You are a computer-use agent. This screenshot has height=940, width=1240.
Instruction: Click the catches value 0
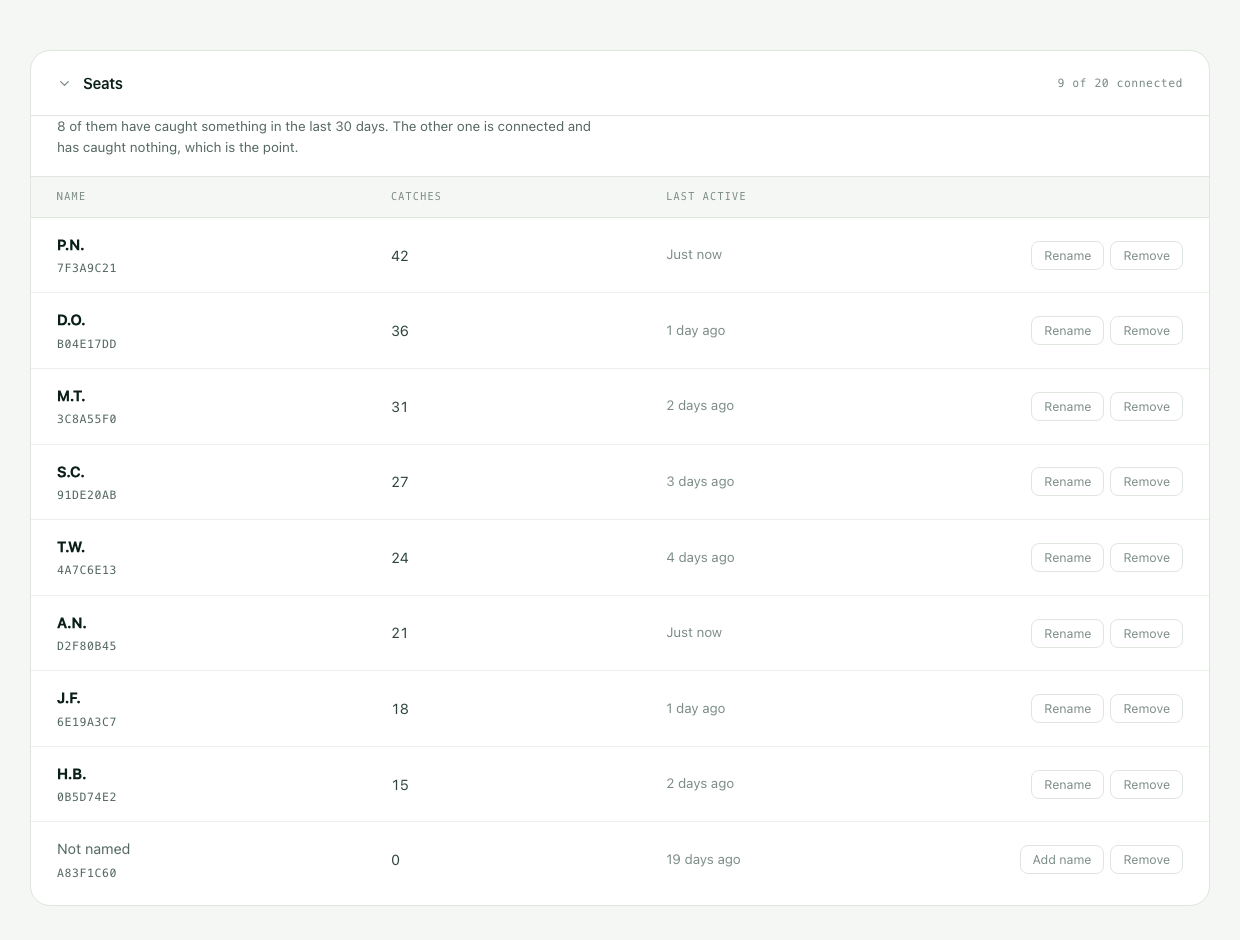[395, 860]
